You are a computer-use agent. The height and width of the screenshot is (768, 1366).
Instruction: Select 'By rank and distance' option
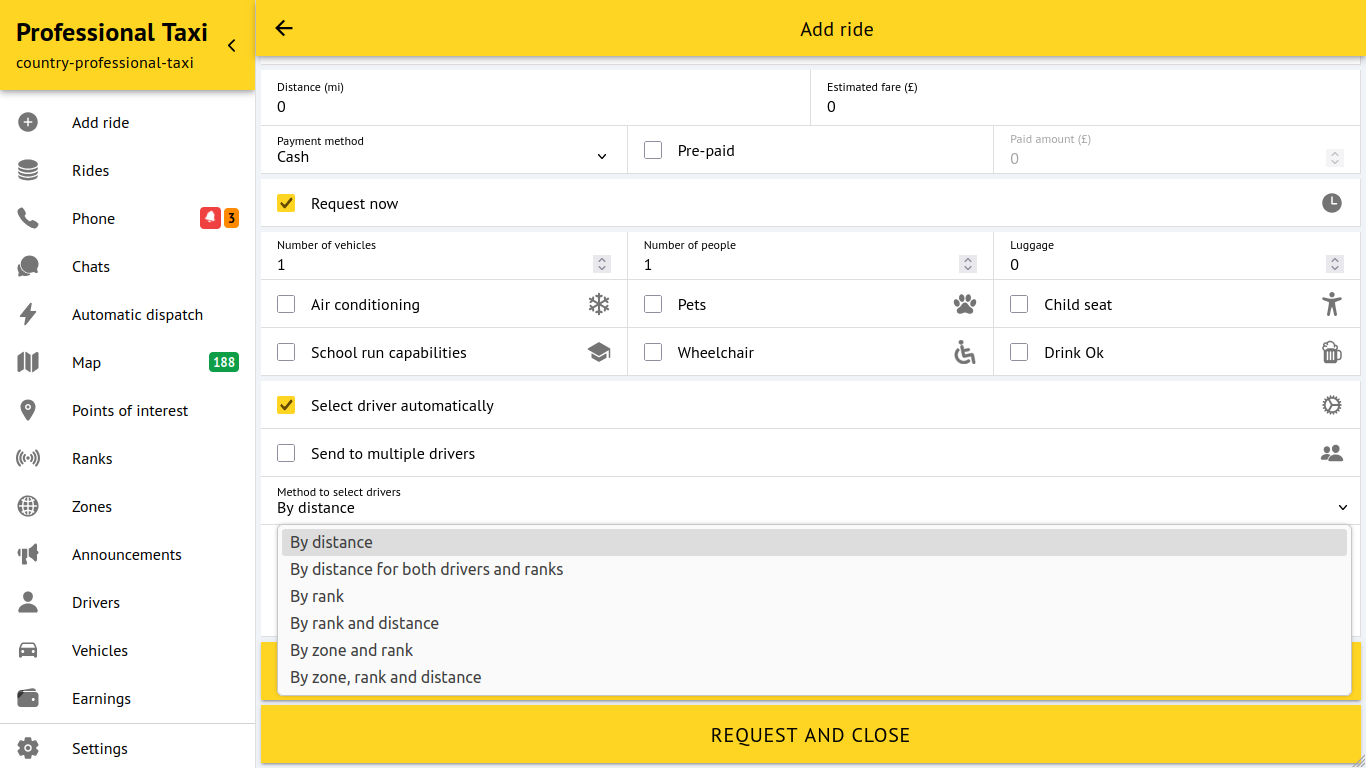tap(364, 623)
